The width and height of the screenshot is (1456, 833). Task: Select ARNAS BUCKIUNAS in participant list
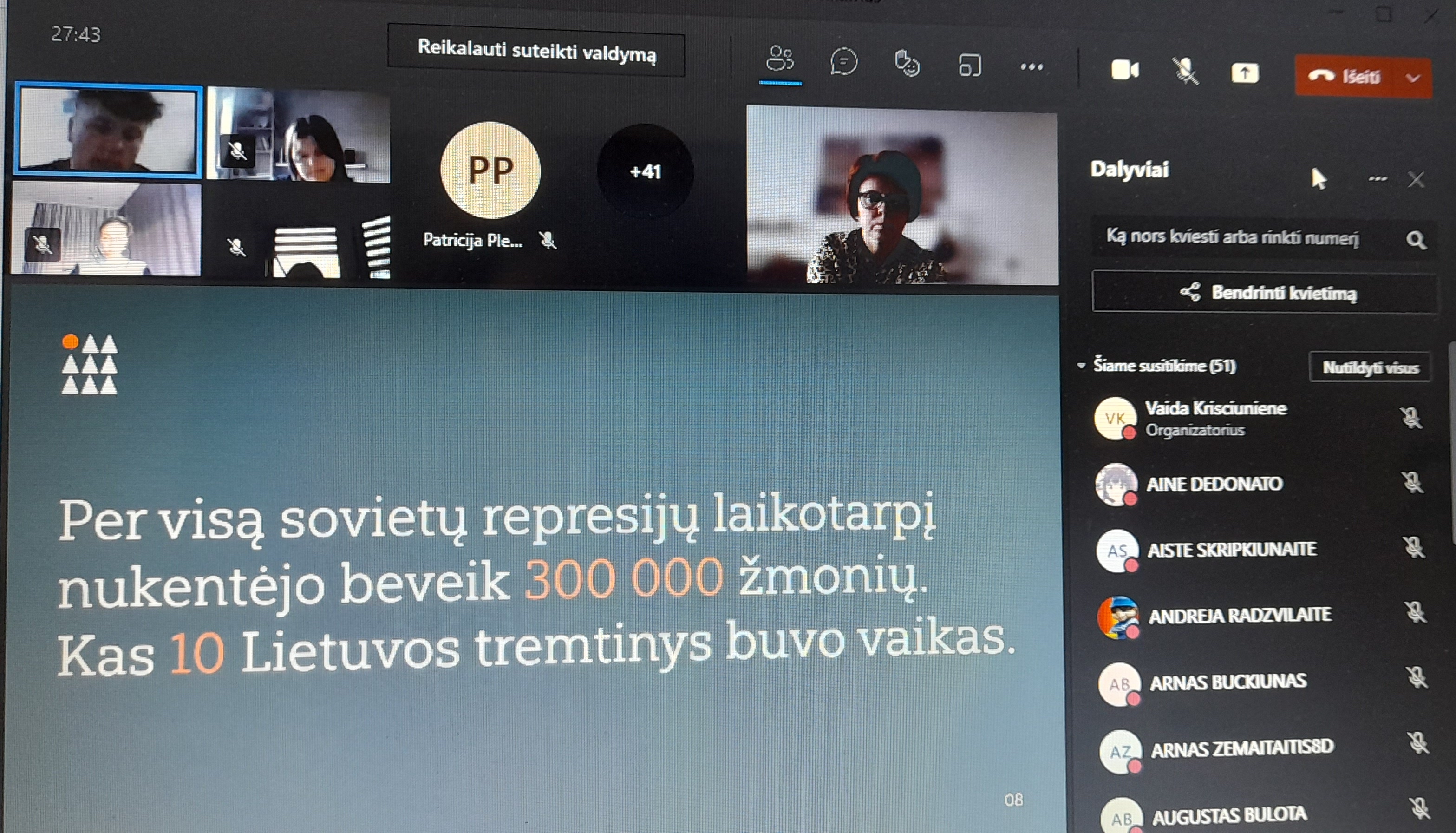[x=1228, y=682]
